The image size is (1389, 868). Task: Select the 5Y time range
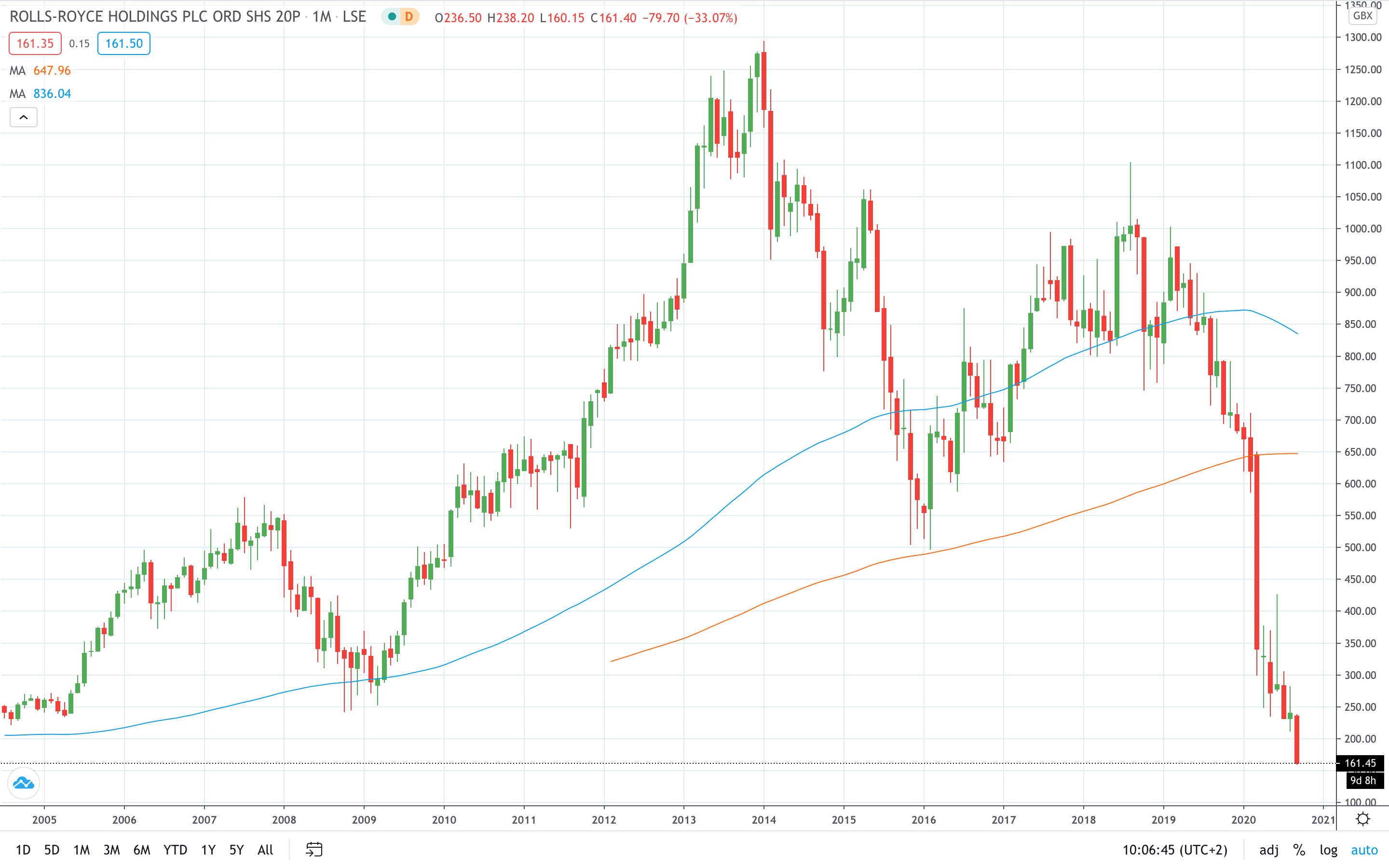click(236, 850)
